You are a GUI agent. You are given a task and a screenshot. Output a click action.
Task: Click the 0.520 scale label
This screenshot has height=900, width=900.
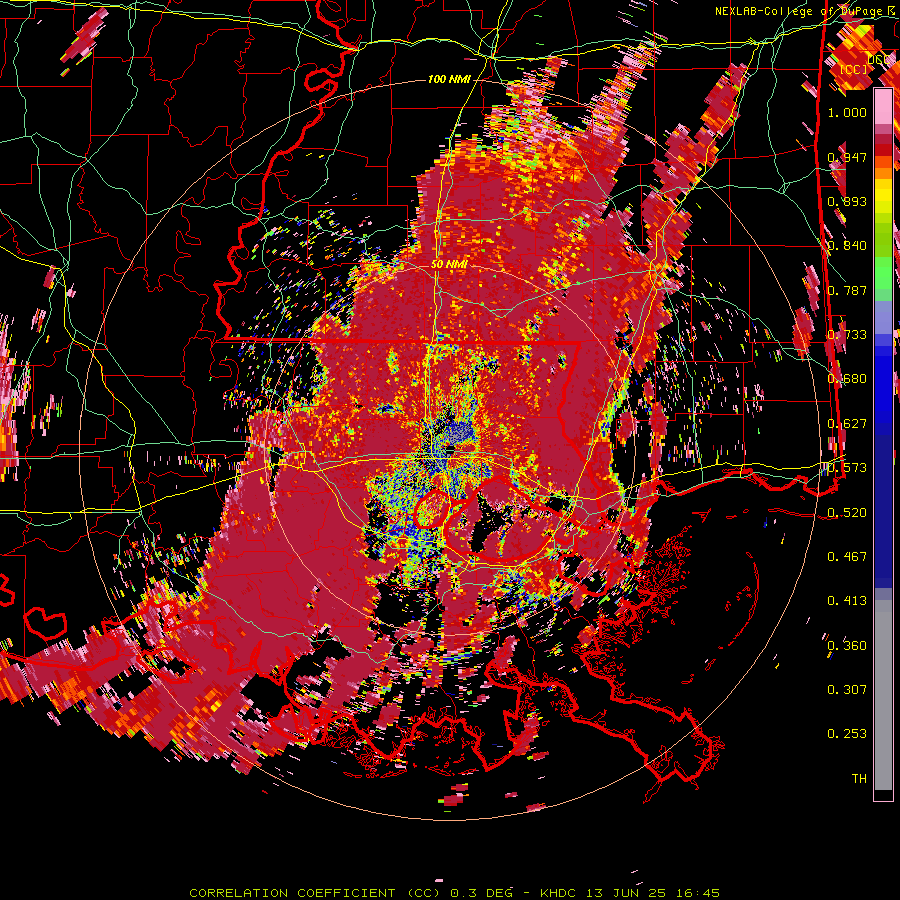(x=847, y=512)
